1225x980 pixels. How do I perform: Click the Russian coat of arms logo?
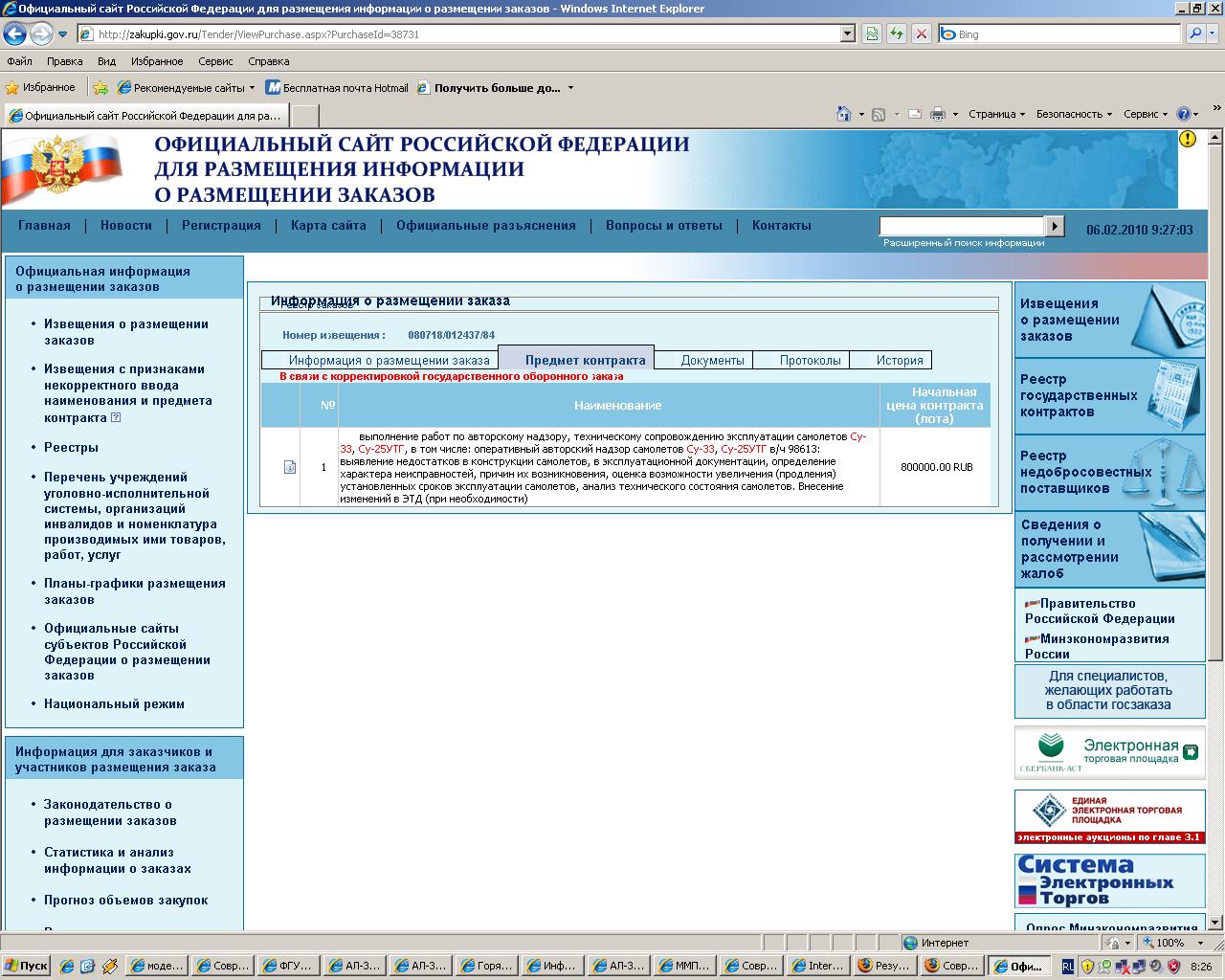click(x=56, y=167)
